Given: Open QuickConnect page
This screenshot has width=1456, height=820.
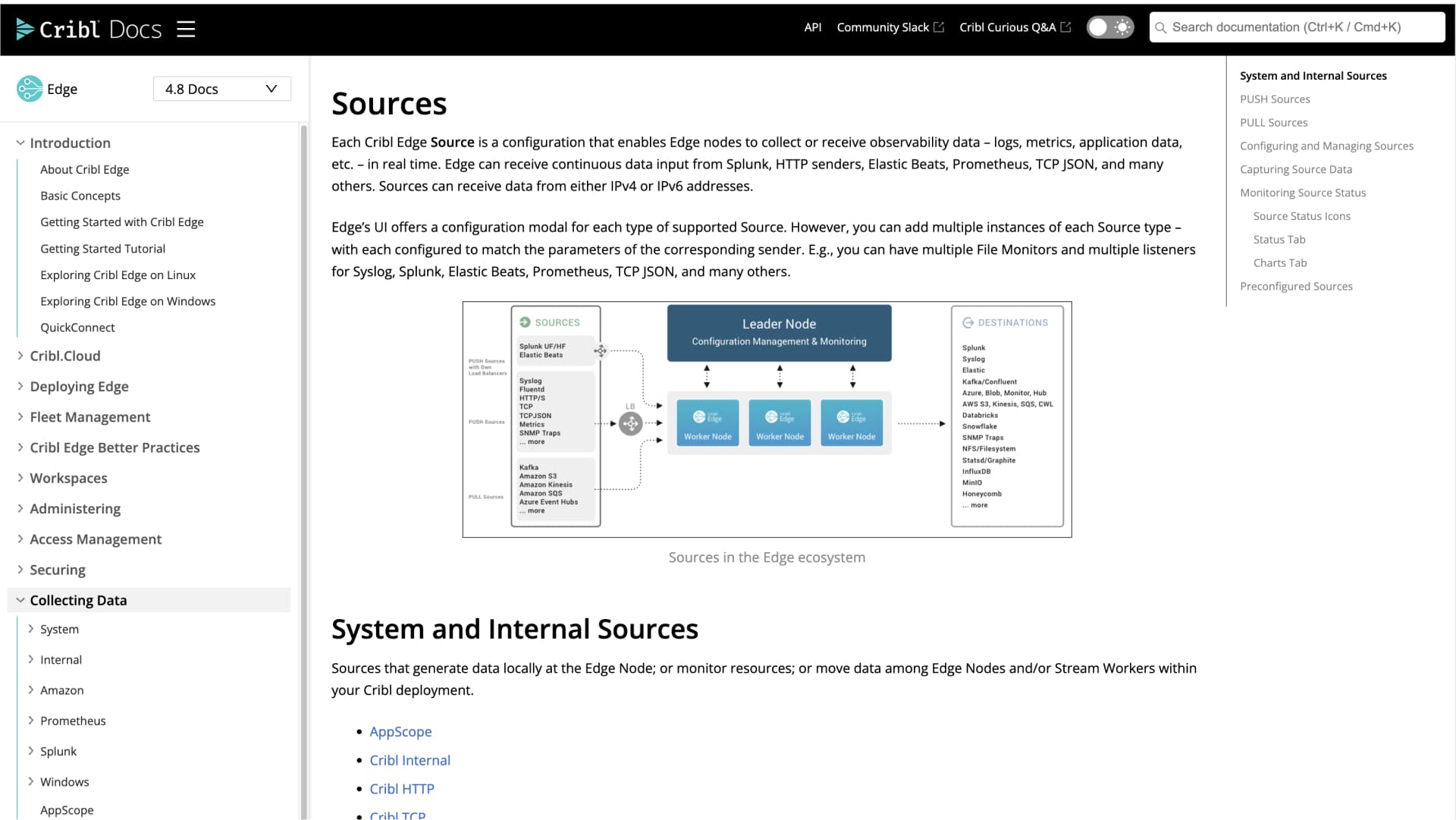Looking at the screenshot, I should (x=77, y=328).
